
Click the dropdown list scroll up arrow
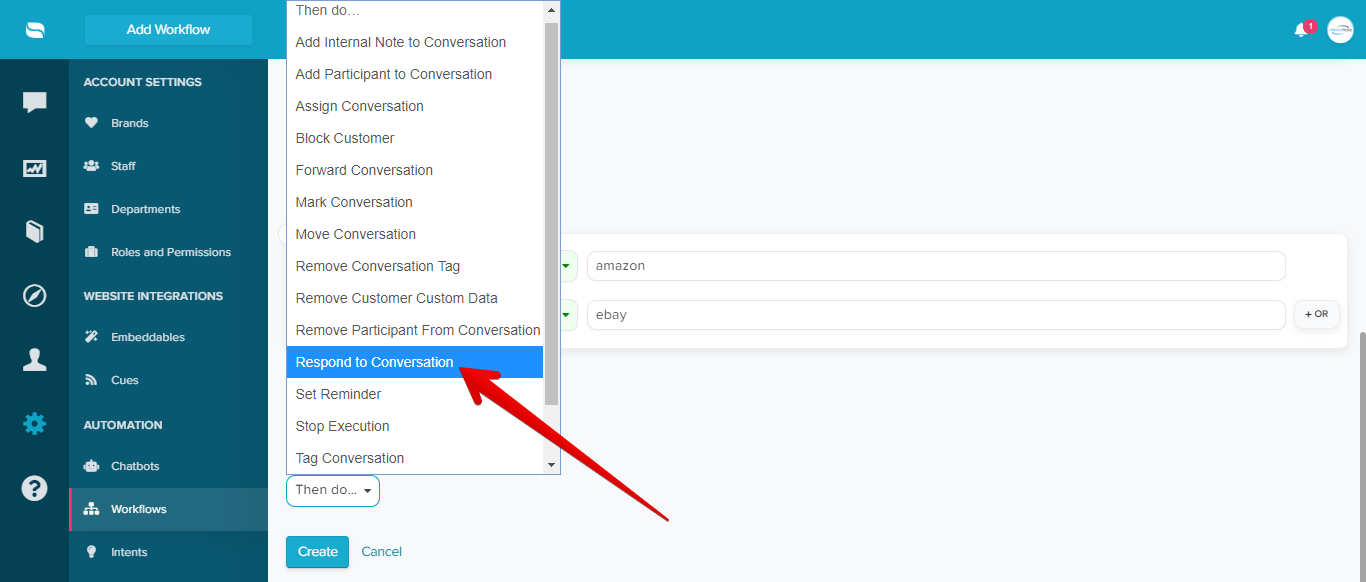click(551, 10)
